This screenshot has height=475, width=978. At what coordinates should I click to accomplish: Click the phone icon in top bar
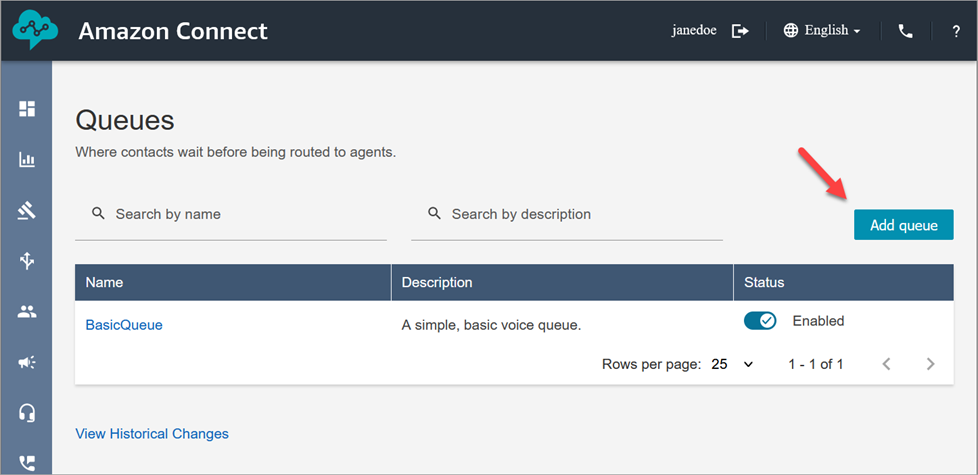click(906, 31)
